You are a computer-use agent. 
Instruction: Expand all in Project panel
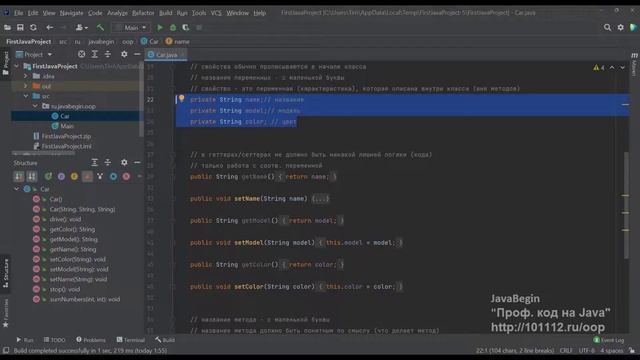click(x=95, y=54)
